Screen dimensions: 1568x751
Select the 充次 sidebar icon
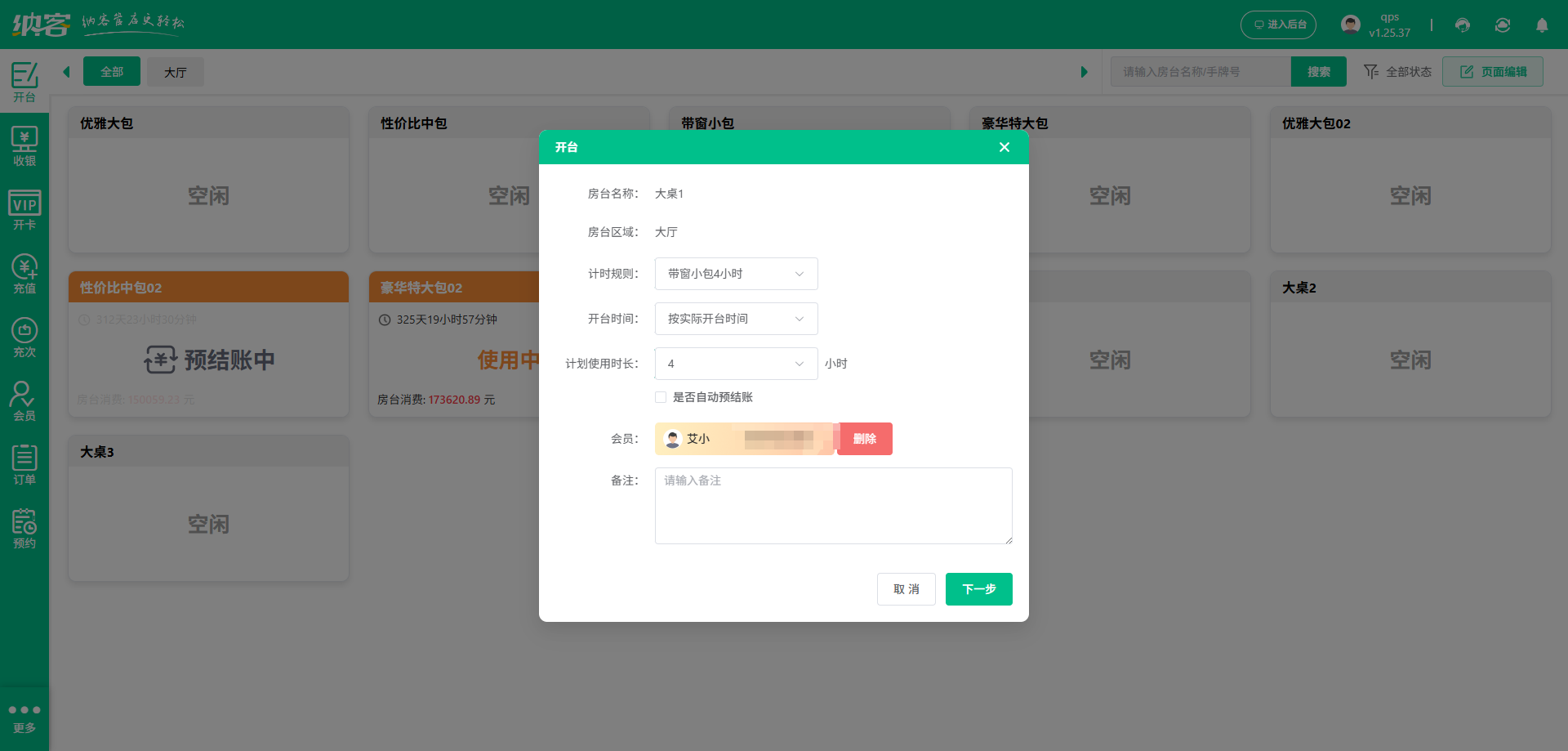point(24,338)
